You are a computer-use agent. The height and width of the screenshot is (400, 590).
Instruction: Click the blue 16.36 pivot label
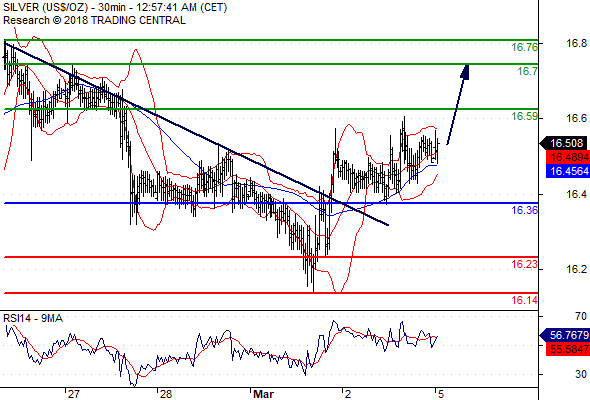click(525, 210)
